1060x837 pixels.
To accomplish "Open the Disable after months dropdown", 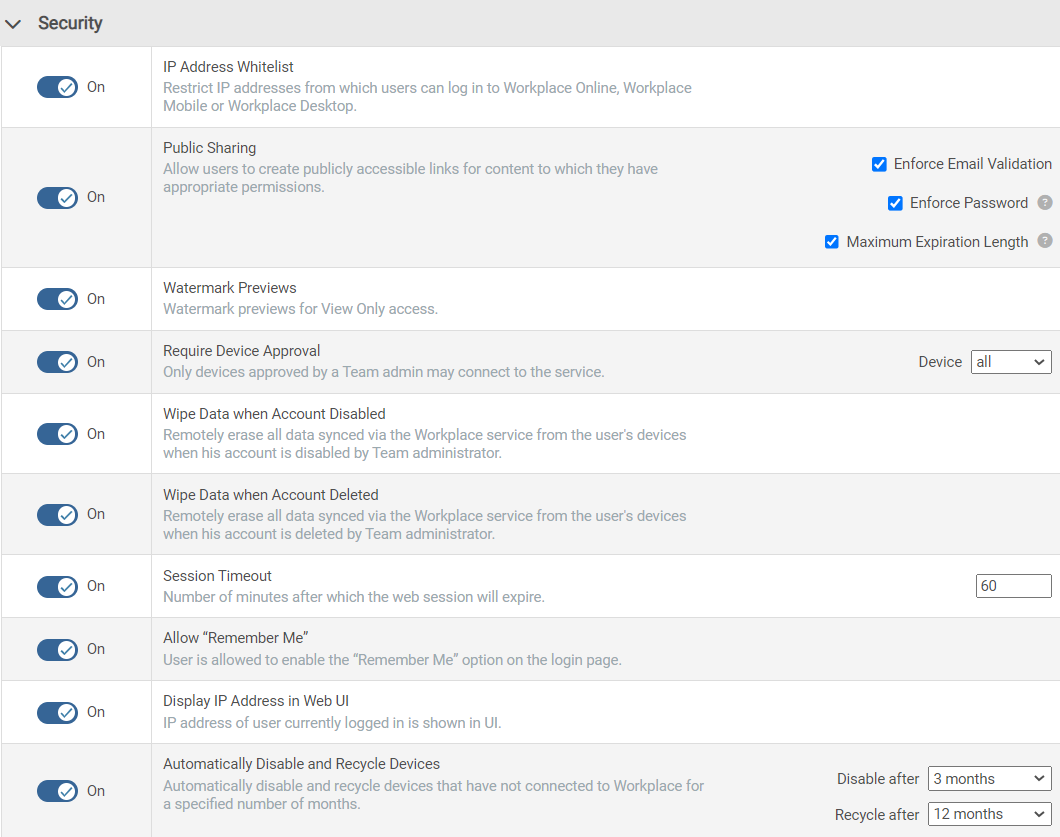I will pyautogui.click(x=989, y=778).
